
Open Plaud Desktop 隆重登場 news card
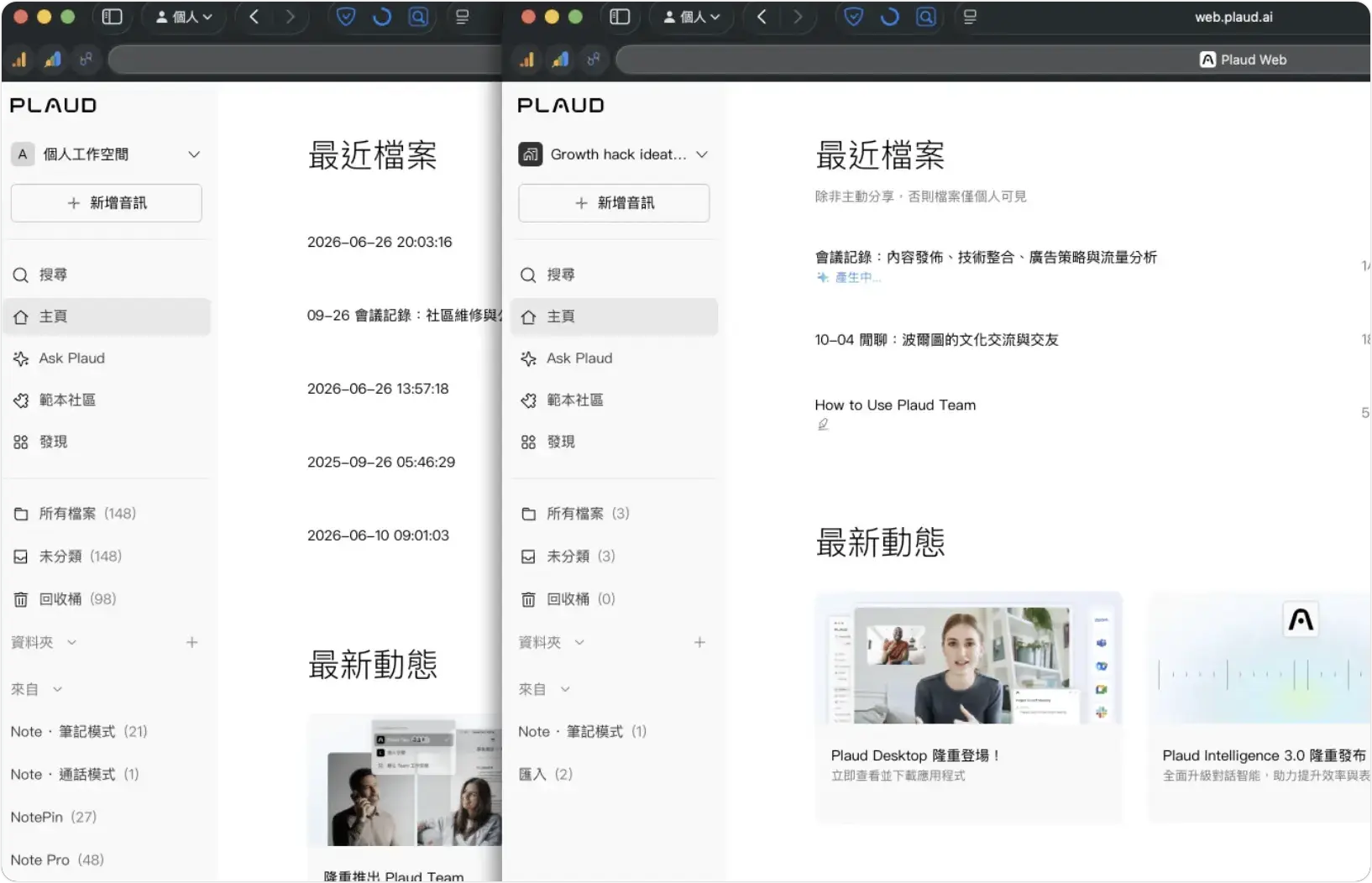[x=968, y=708]
